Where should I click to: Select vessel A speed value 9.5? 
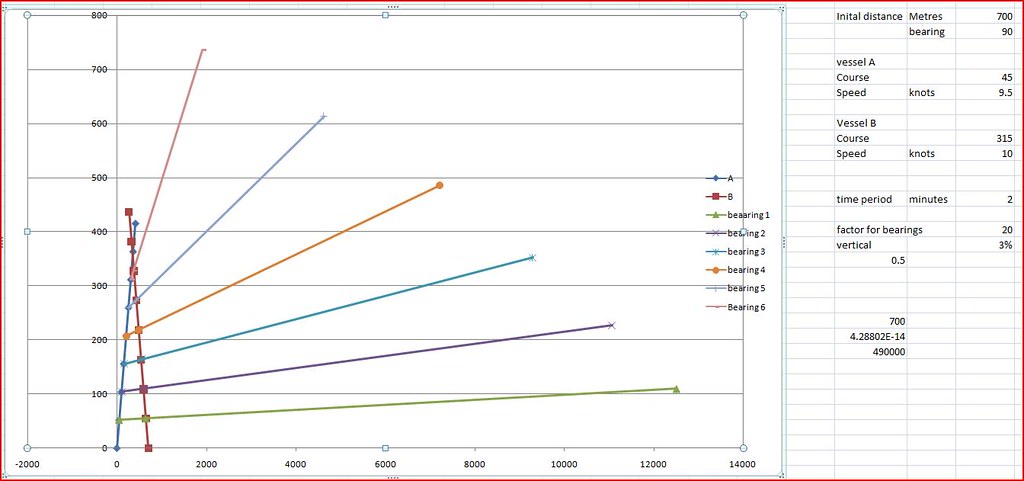pos(1001,93)
